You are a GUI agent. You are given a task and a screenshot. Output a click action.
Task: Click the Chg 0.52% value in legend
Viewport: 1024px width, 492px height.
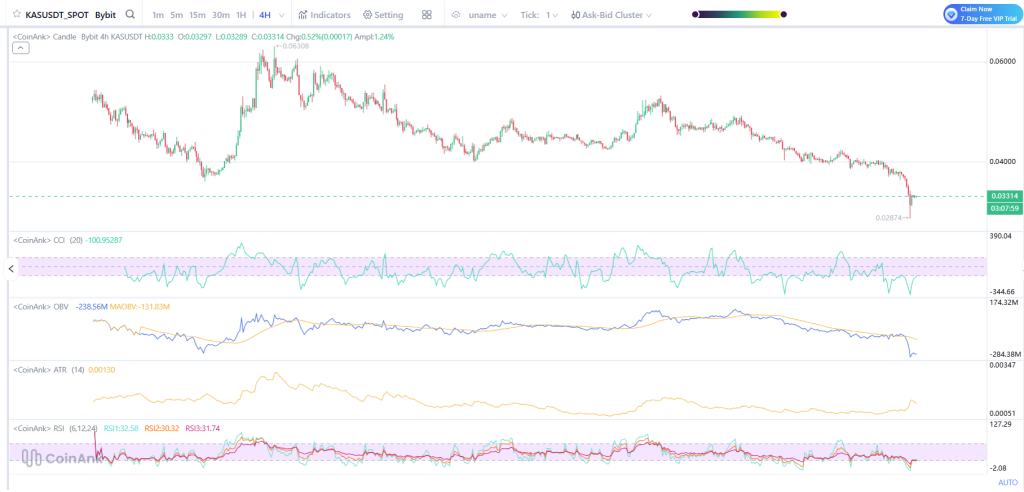coord(321,37)
